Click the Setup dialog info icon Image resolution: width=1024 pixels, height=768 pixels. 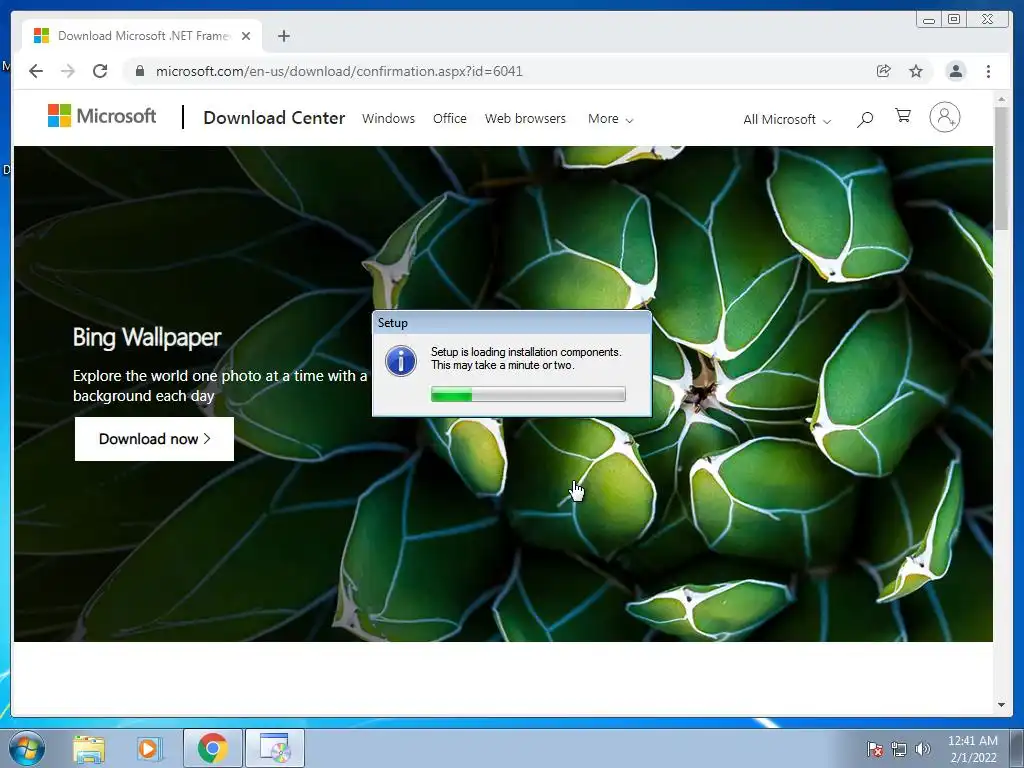coord(401,361)
